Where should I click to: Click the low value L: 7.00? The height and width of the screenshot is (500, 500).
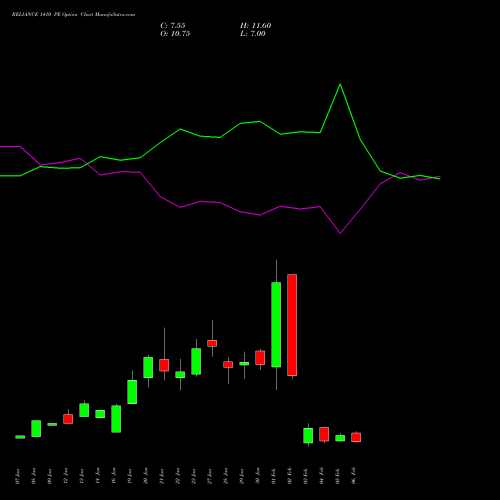click(253, 34)
